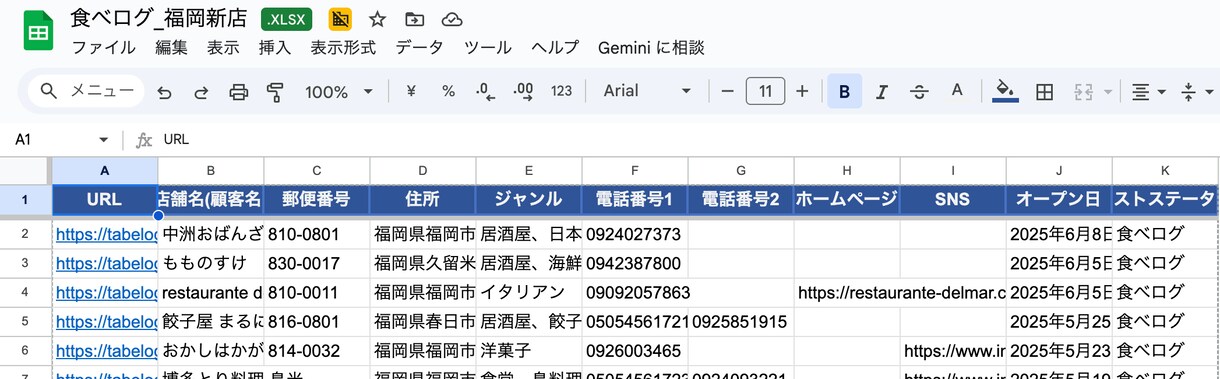Image resolution: width=1220 pixels, height=379 pixels.
Task: Click the merge cells icon
Action: [1082, 92]
